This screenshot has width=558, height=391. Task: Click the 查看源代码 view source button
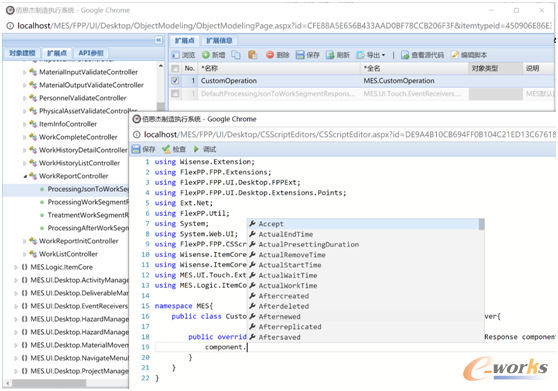point(422,55)
